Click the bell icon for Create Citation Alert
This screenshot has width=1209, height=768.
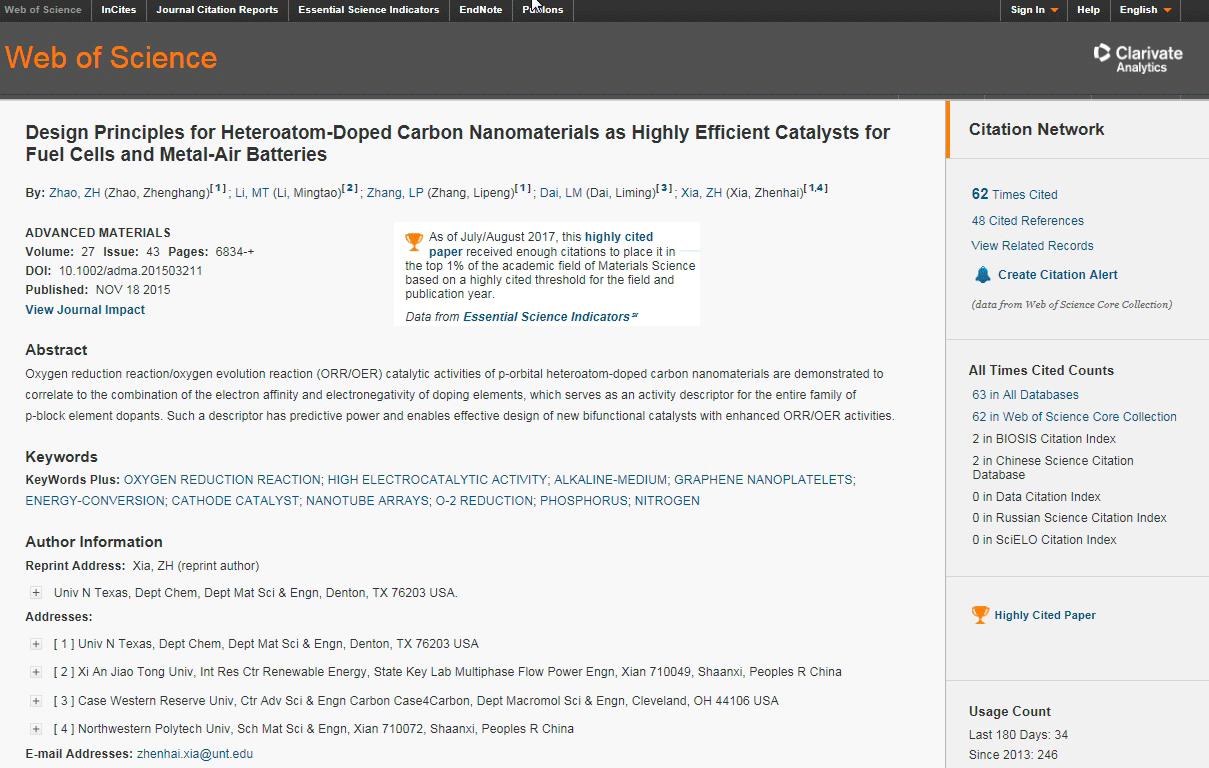[x=982, y=275]
